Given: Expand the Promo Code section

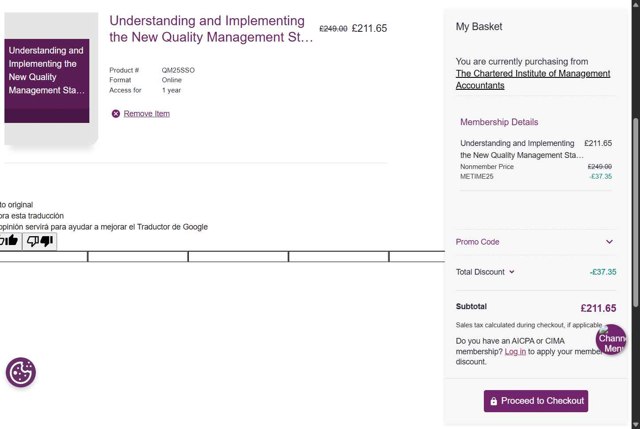Looking at the screenshot, I should pyautogui.click(x=534, y=242).
